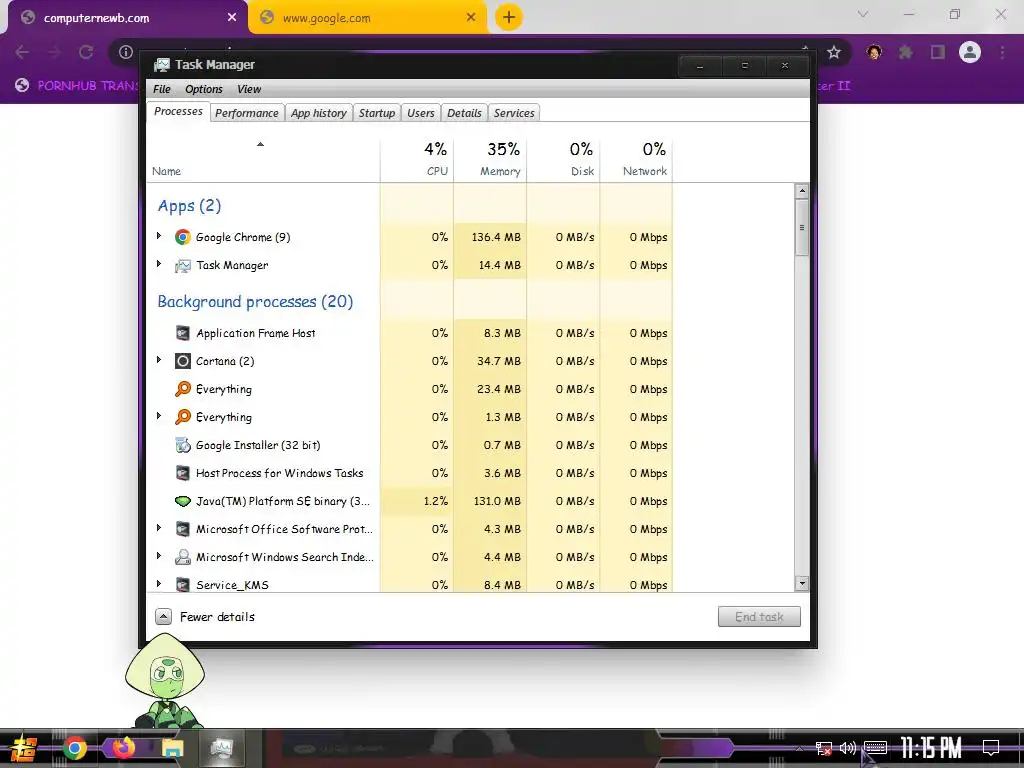Open the Start menu button
The width and height of the screenshot is (1024, 768).
click(24, 748)
